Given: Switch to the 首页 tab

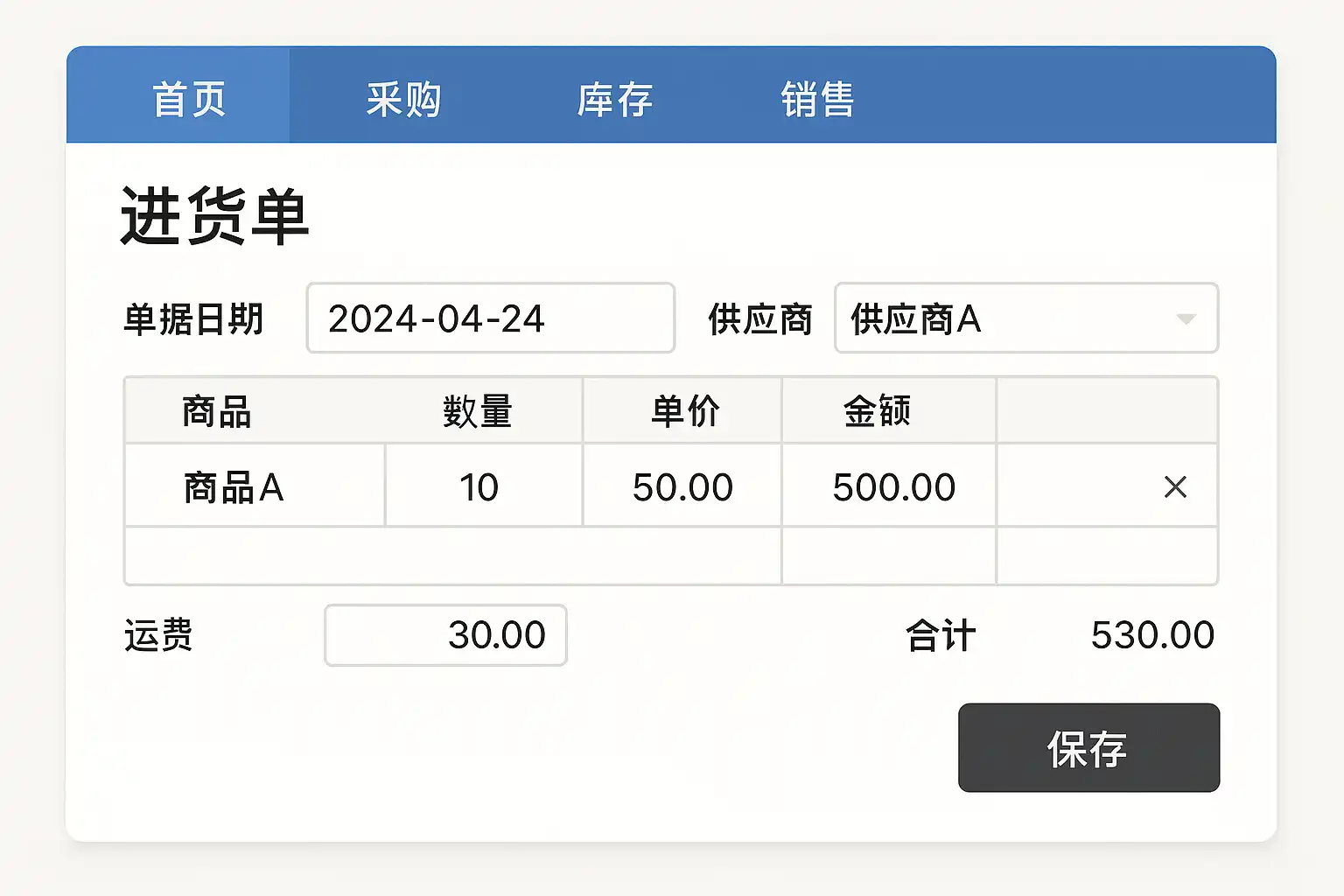Looking at the screenshot, I should tap(189, 99).
